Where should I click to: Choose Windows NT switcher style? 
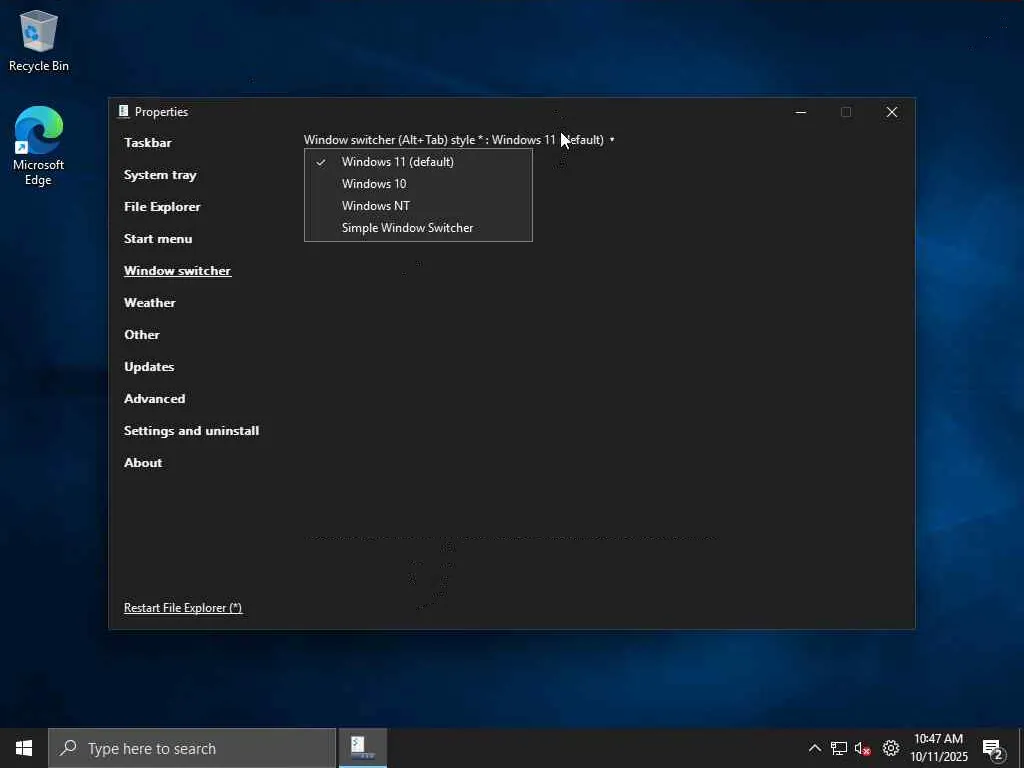point(418,206)
